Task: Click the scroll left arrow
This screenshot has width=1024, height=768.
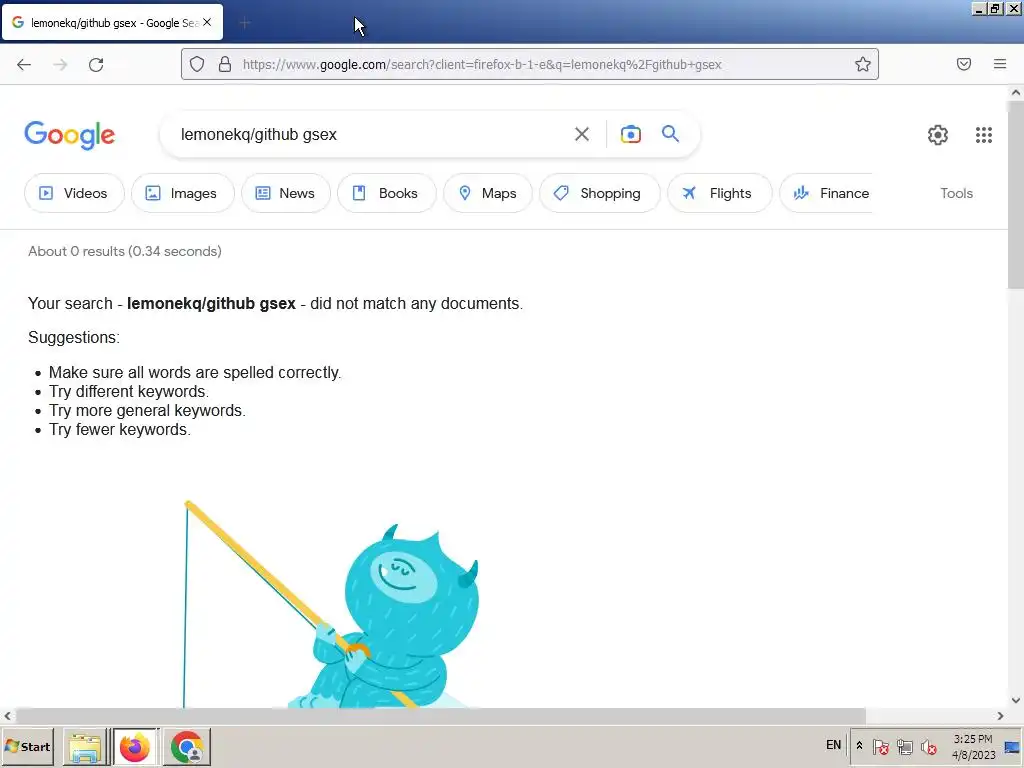Action: pyautogui.click(x=7, y=716)
